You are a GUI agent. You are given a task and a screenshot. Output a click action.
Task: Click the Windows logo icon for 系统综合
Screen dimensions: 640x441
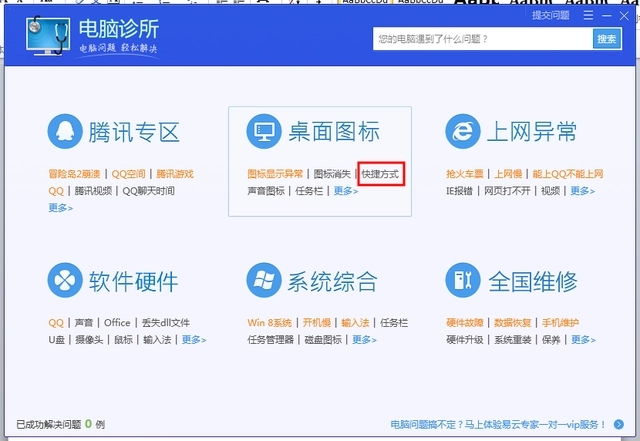(265, 281)
